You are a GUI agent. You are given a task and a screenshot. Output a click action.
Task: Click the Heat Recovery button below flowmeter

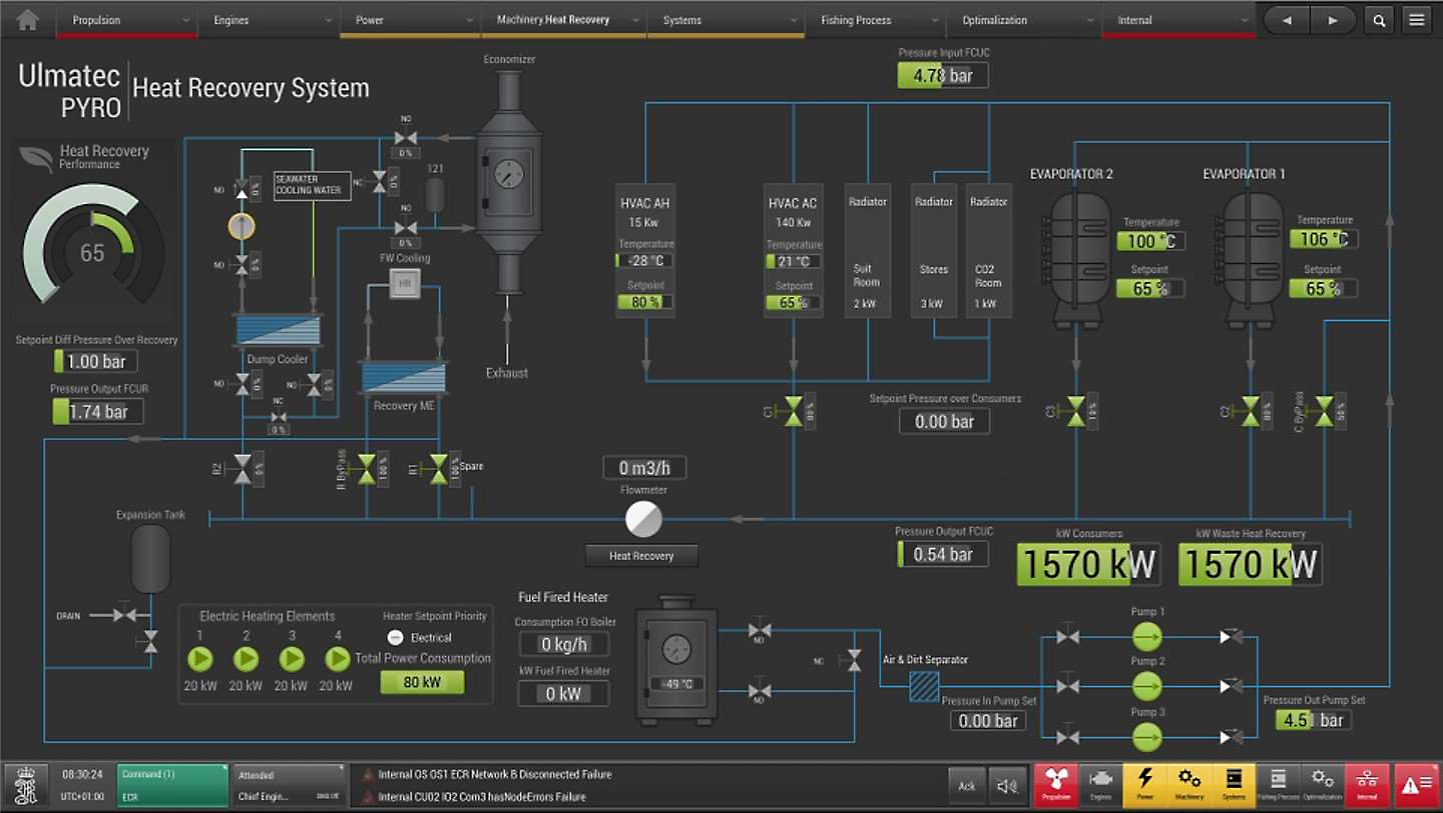(641, 556)
